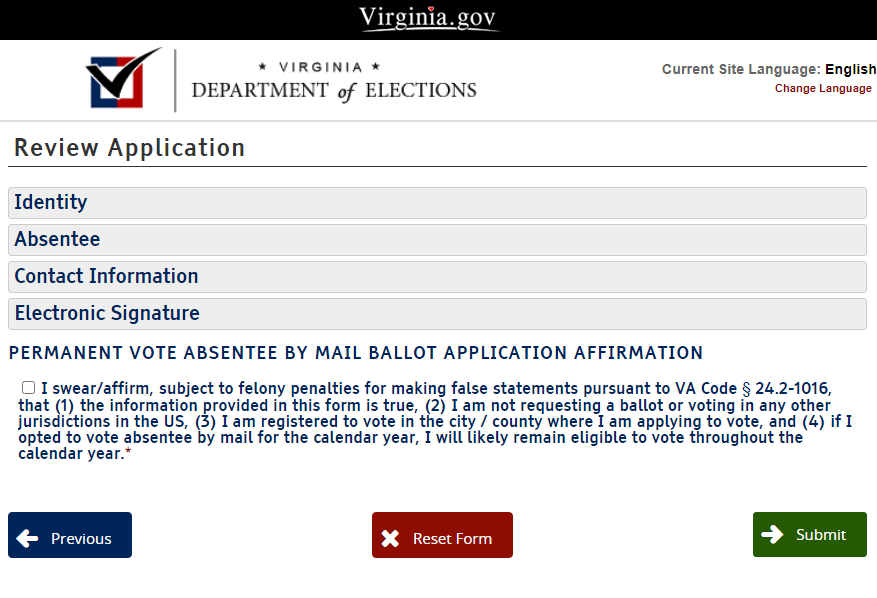Viewport: 877px width, 598px height.
Task: Go back with the Previous button label
Action: coord(81,538)
